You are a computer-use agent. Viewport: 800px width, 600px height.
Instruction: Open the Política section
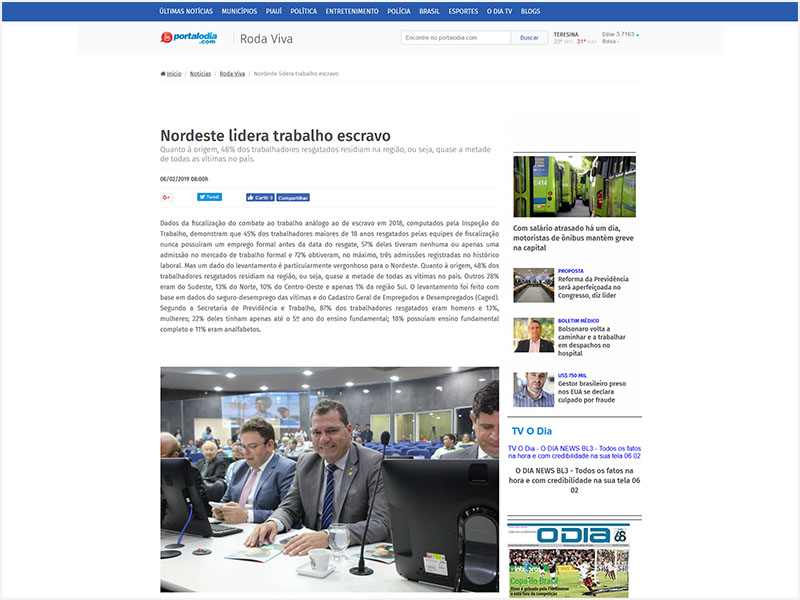click(x=304, y=11)
